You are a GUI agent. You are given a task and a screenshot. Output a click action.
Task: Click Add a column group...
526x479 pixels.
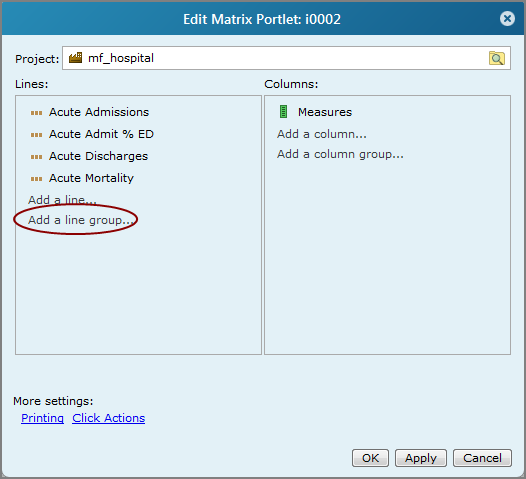(x=340, y=154)
